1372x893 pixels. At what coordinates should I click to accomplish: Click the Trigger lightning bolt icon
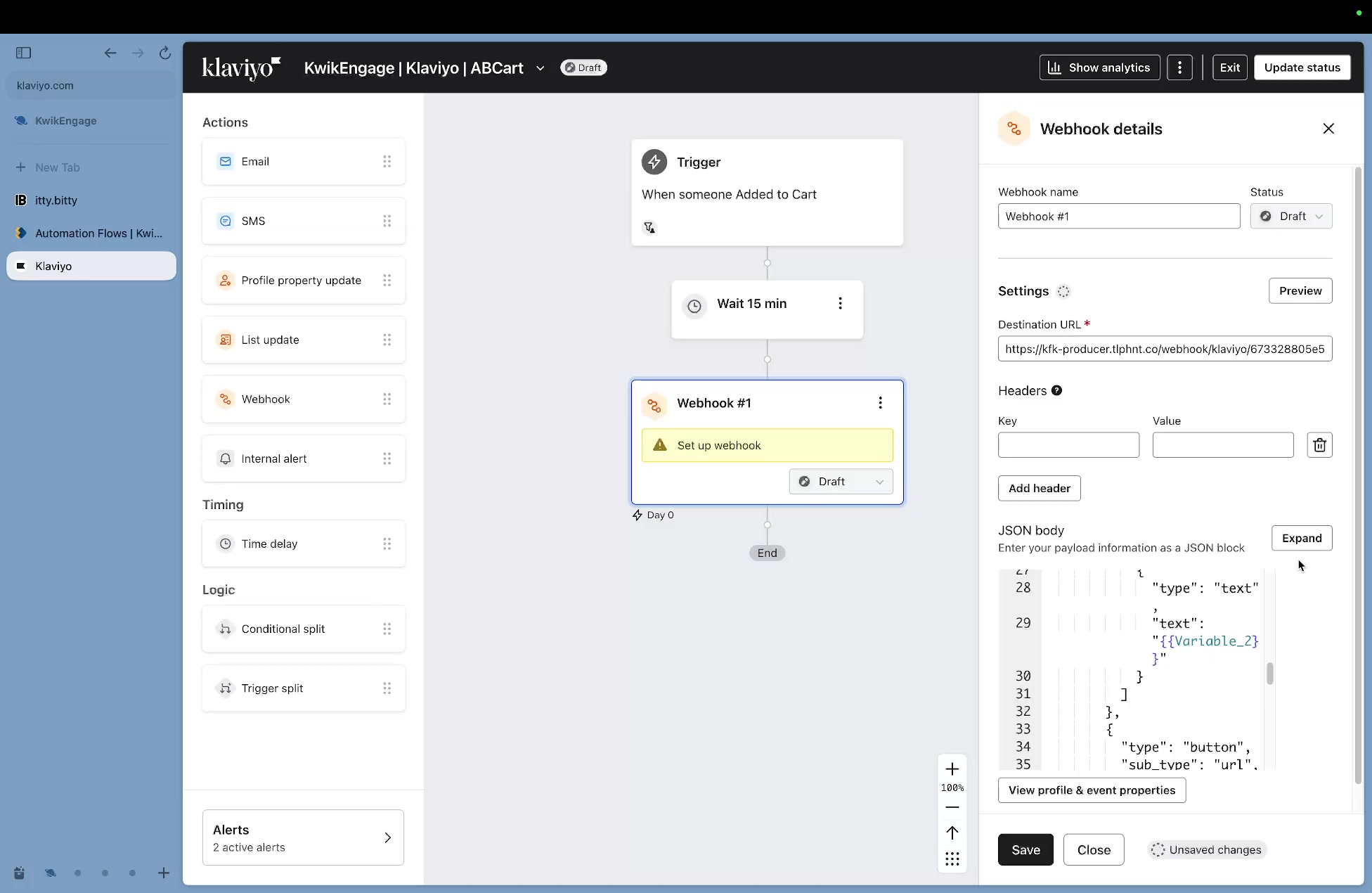[x=654, y=162]
